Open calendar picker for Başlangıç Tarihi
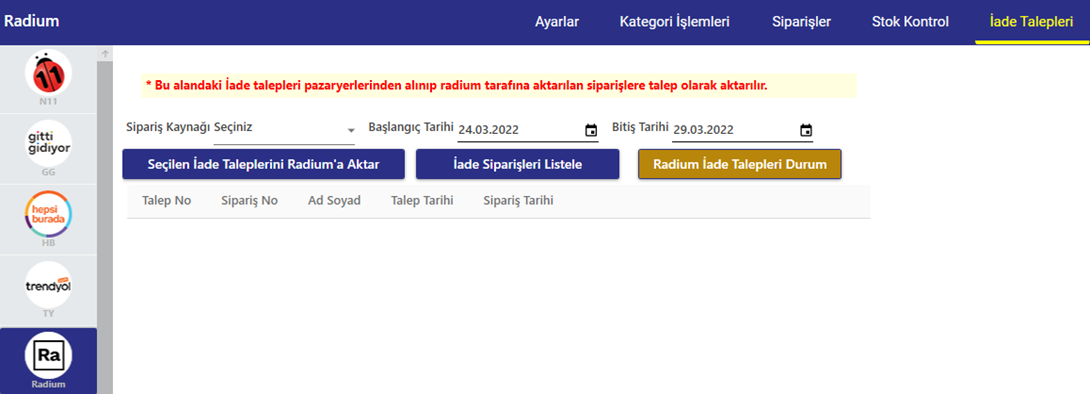 tap(591, 130)
